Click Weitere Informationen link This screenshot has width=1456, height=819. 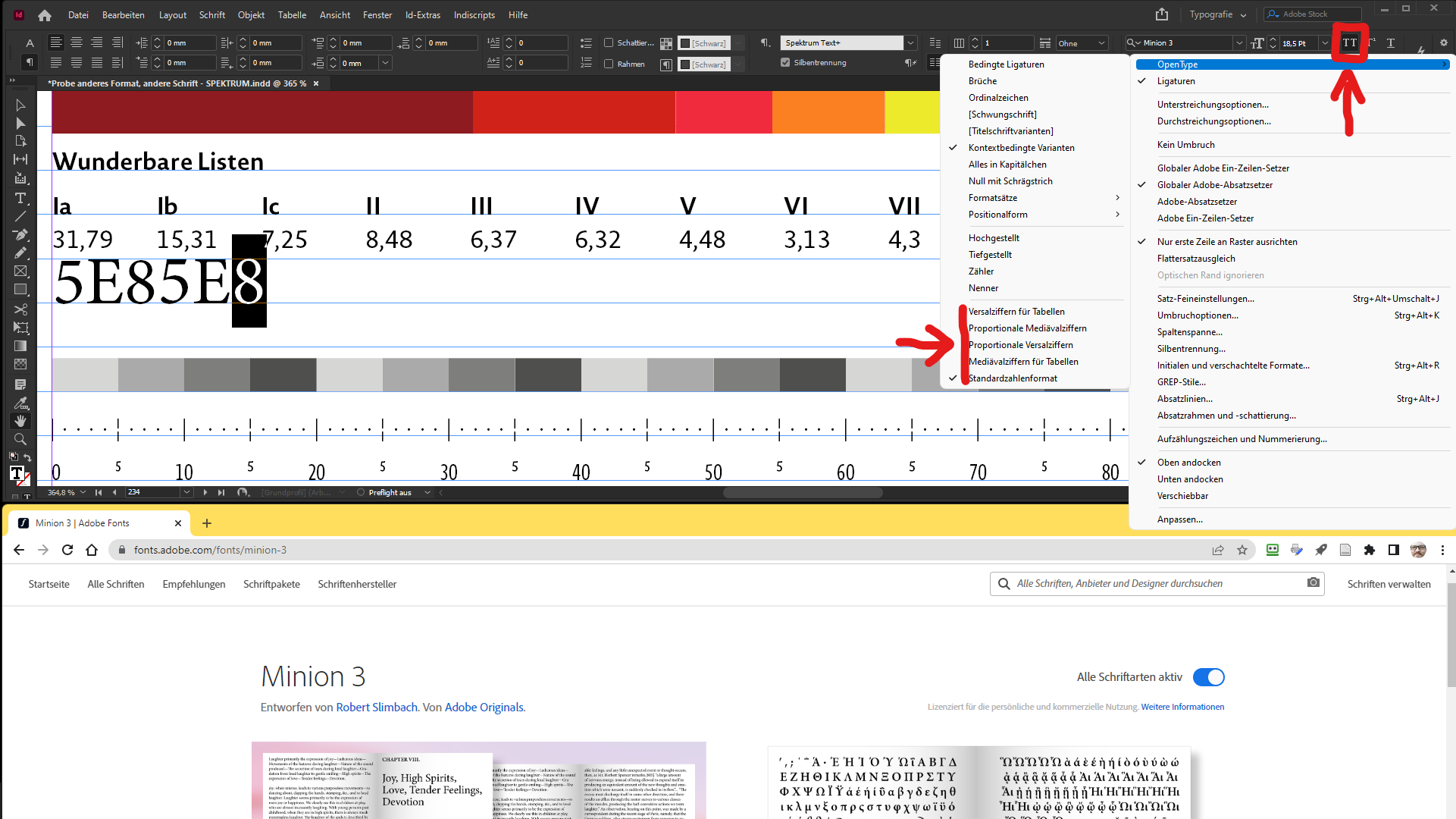click(x=1182, y=707)
